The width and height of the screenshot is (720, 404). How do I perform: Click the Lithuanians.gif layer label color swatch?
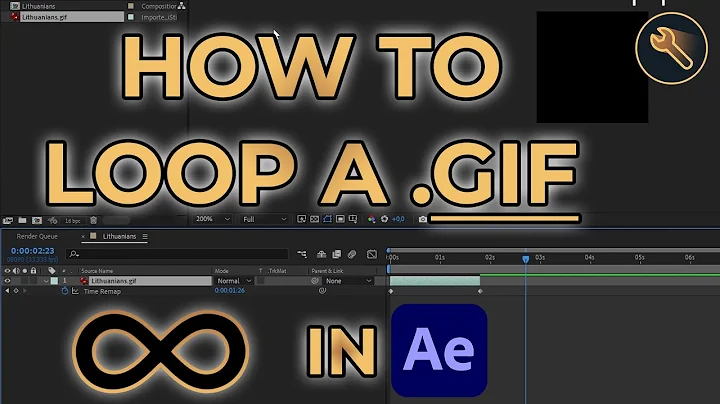pyautogui.click(x=54, y=281)
